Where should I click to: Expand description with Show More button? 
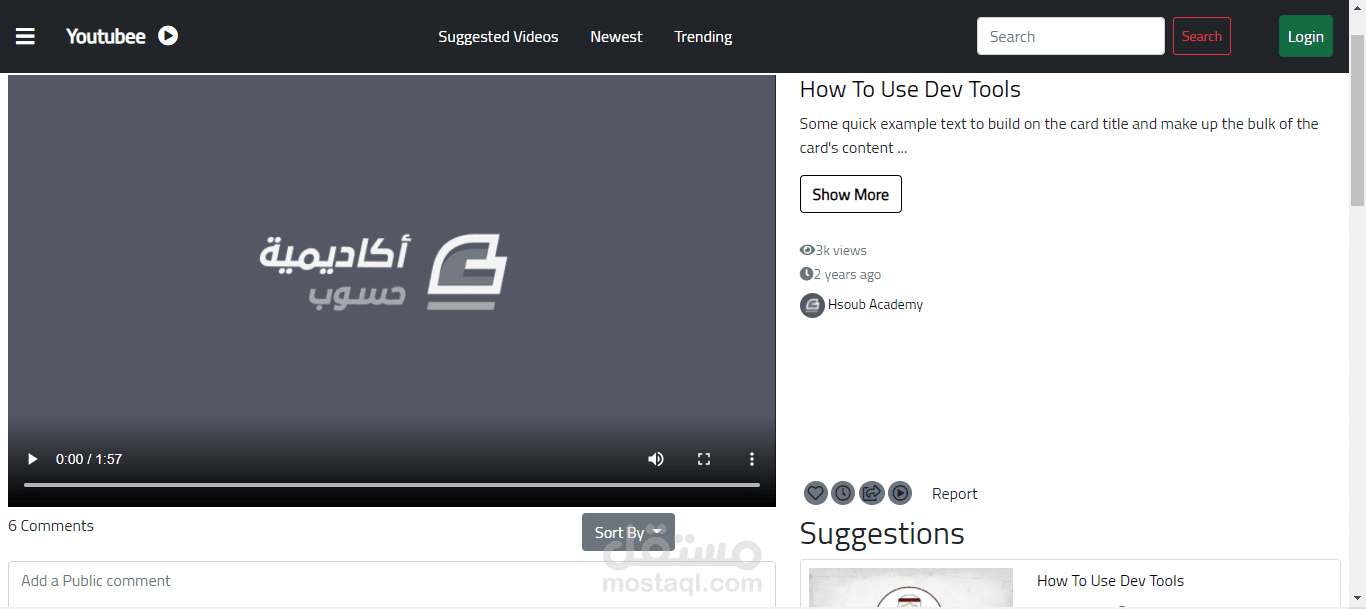tap(851, 194)
